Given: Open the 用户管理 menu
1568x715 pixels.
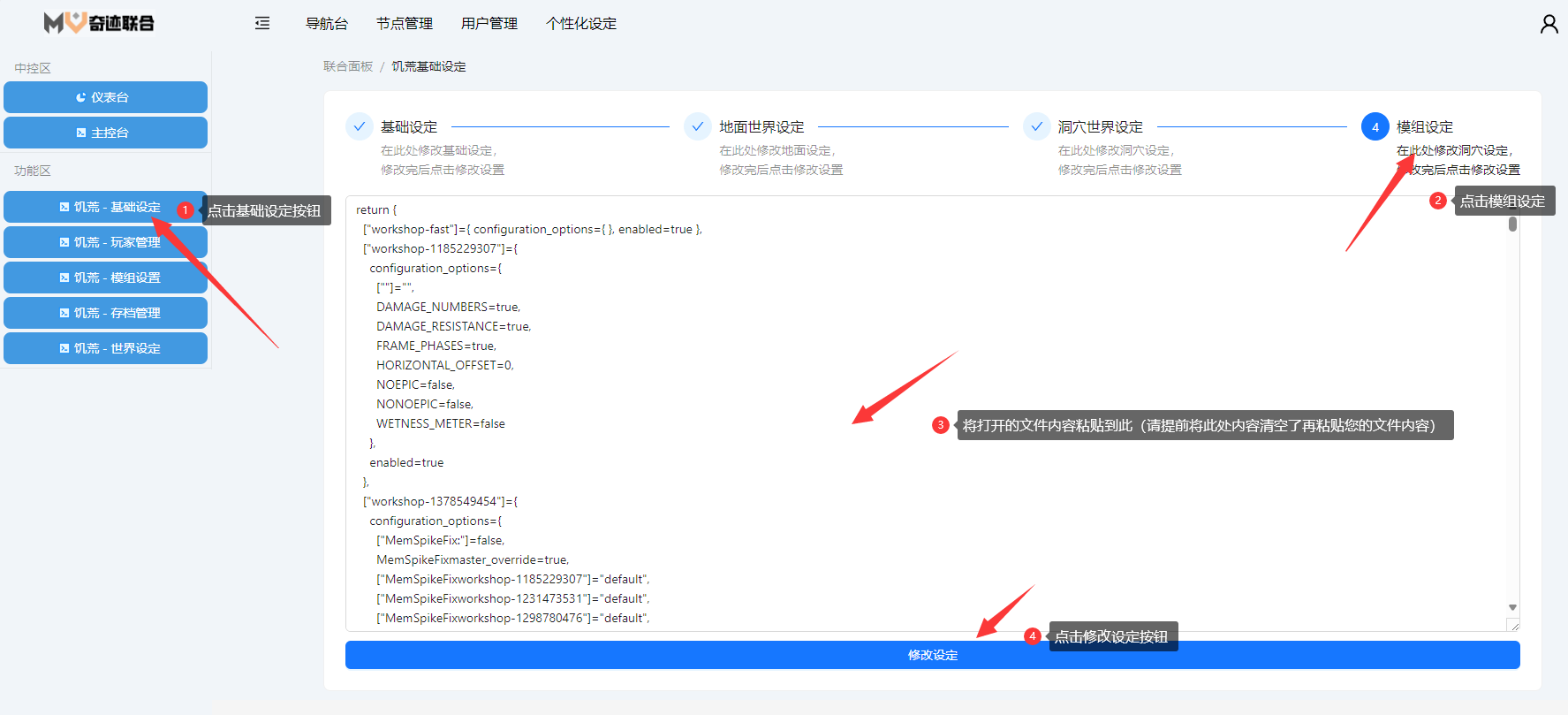Looking at the screenshot, I should pos(489,24).
